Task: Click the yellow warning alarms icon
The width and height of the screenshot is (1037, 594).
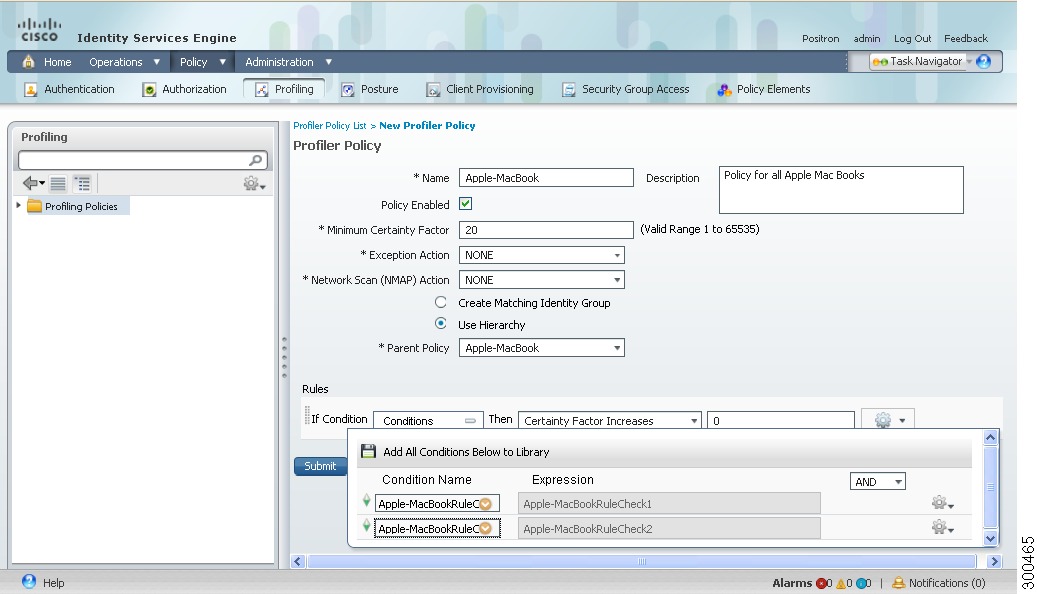Action: (x=841, y=583)
